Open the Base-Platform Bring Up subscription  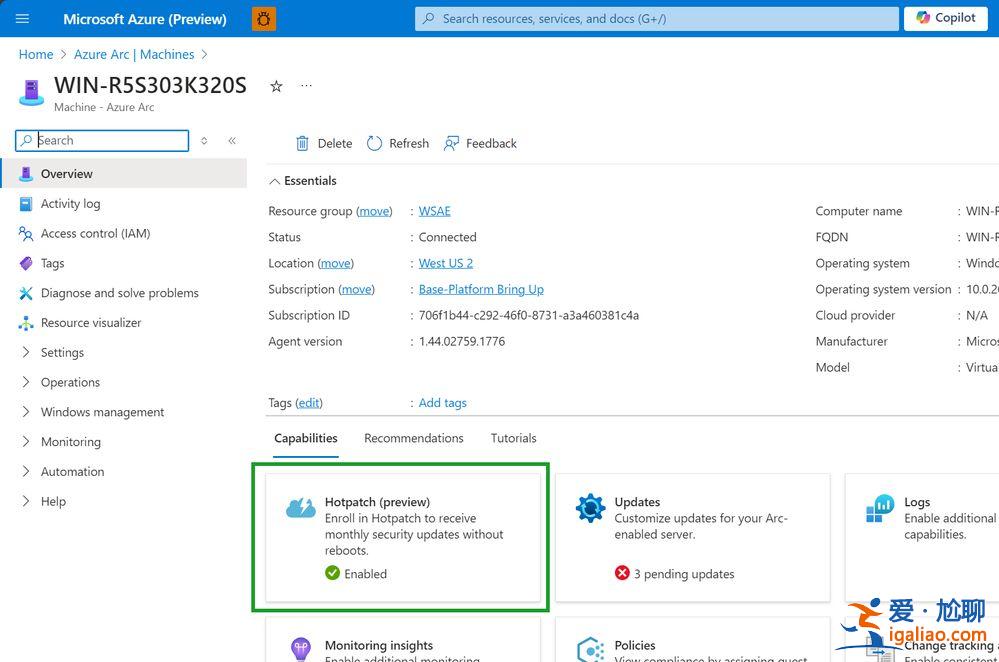point(480,289)
